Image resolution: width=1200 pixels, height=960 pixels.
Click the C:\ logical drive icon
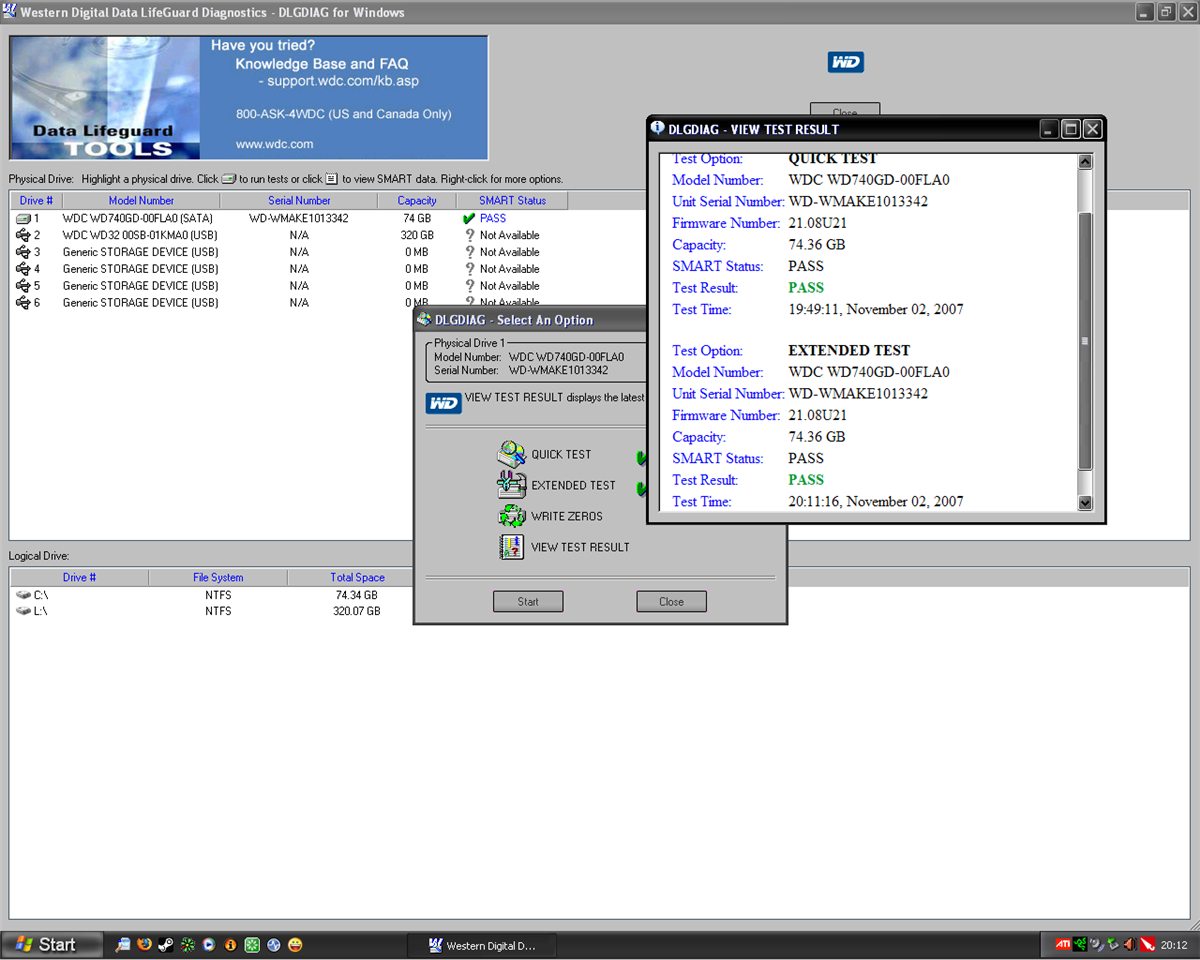point(23,595)
